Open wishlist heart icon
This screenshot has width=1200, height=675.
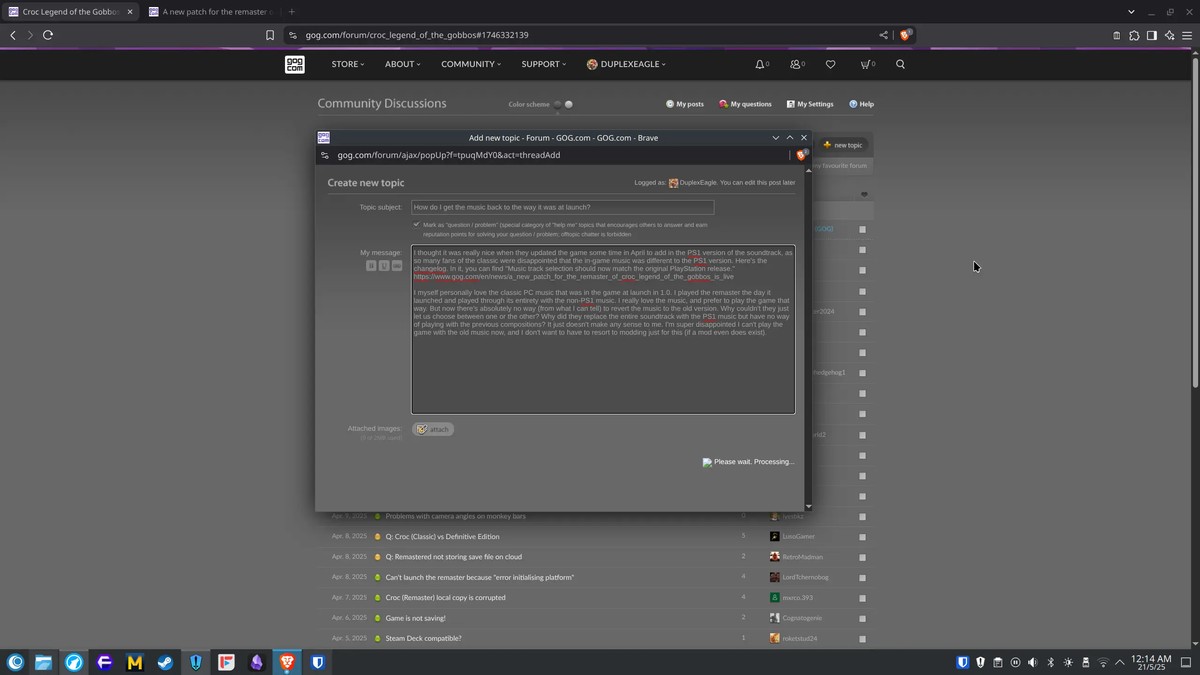830,64
